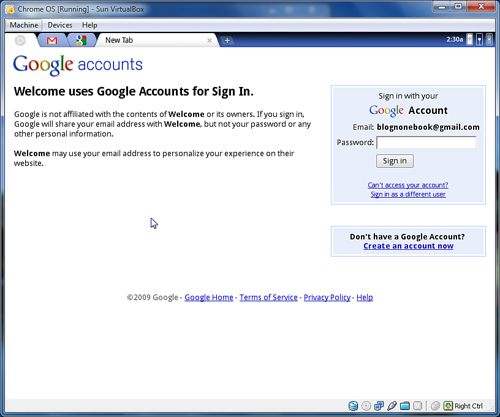This screenshot has height=417, width=500.
Task: Maximize the VirtualBox window
Action: tap(459, 7)
